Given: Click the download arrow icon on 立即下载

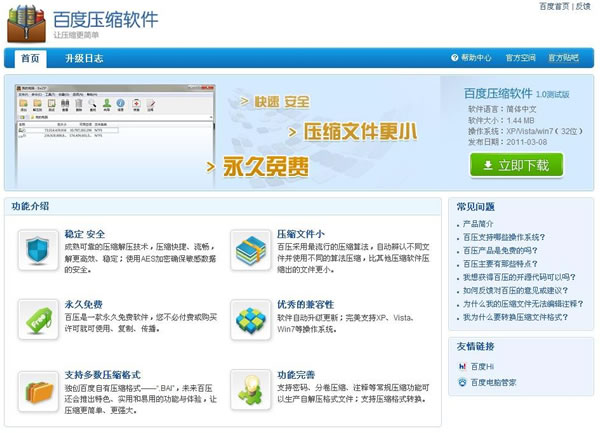Looking at the screenshot, I should pos(488,165).
